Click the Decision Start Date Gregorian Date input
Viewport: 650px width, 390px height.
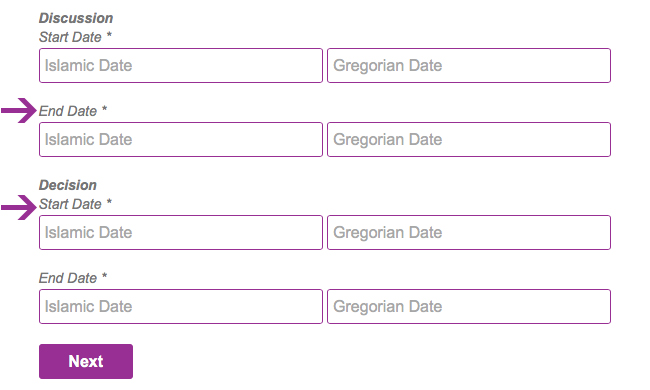[x=469, y=233]
